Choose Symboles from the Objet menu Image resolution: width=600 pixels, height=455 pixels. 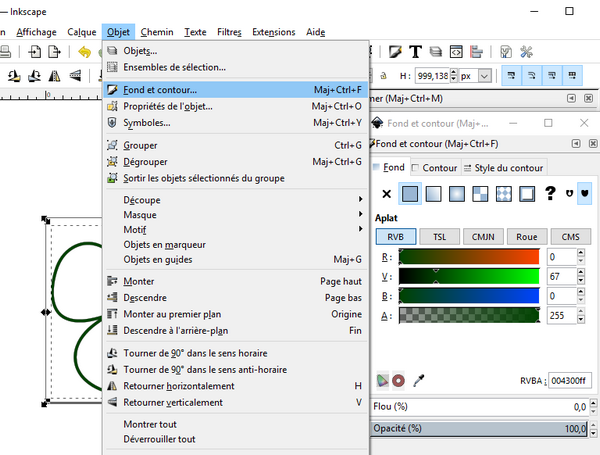pos(235,123)
